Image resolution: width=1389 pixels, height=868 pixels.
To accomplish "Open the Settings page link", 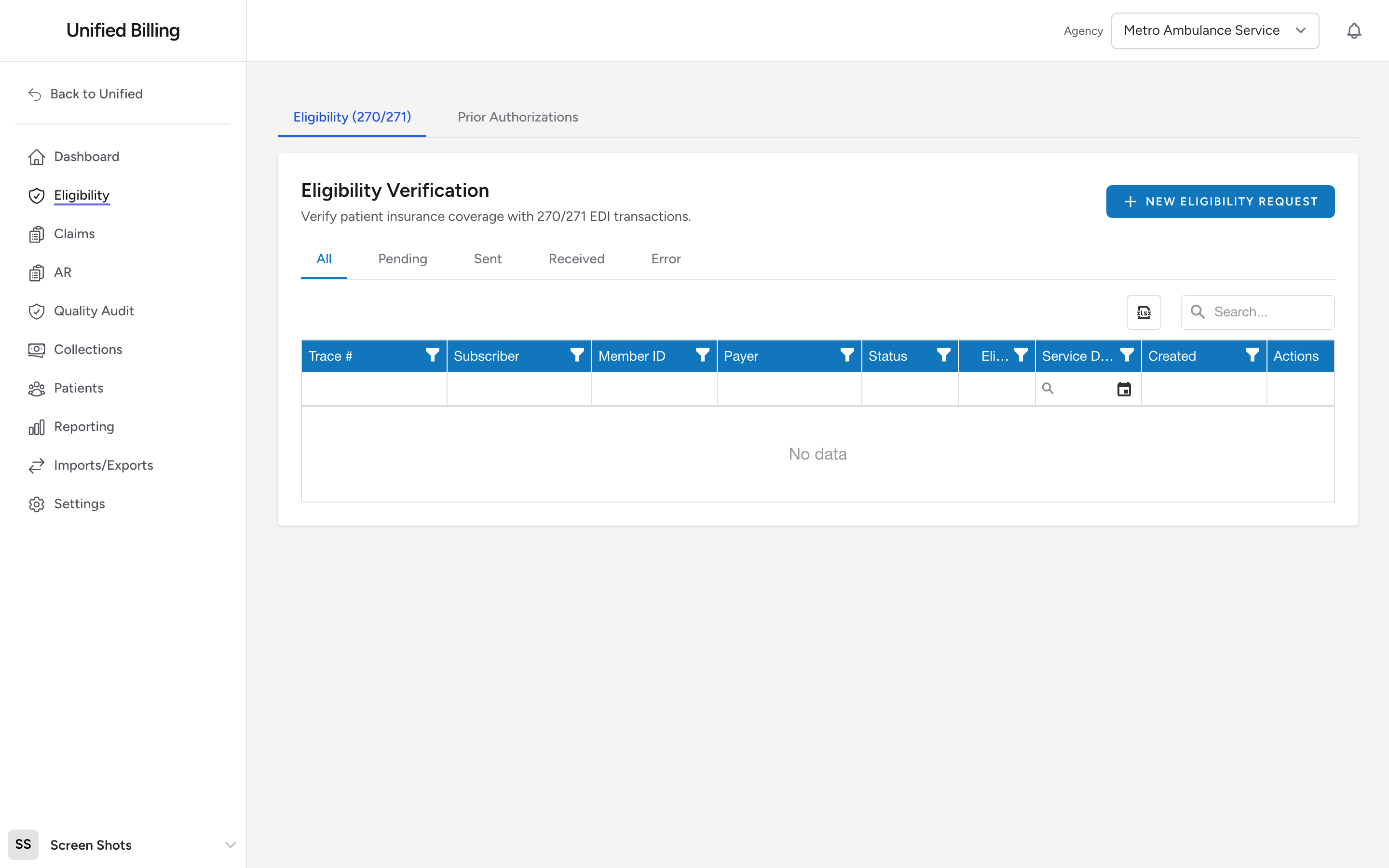I will click(79, 504).
